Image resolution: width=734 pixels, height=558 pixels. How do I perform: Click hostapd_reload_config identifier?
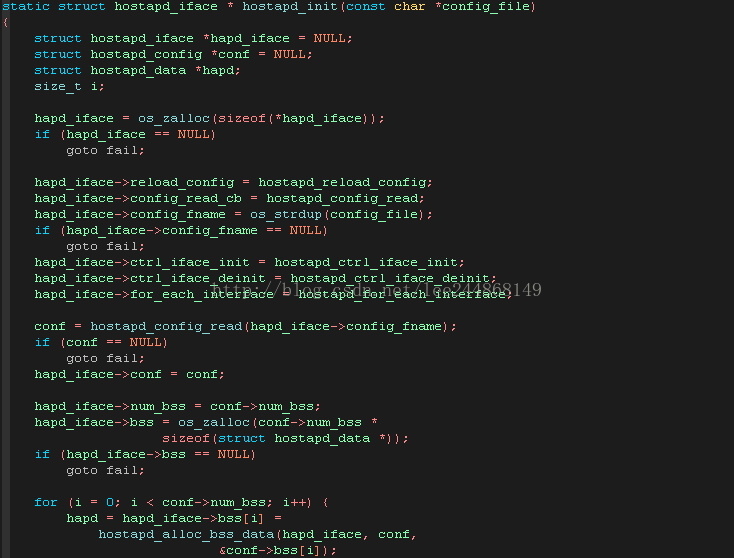click(342, 183)
